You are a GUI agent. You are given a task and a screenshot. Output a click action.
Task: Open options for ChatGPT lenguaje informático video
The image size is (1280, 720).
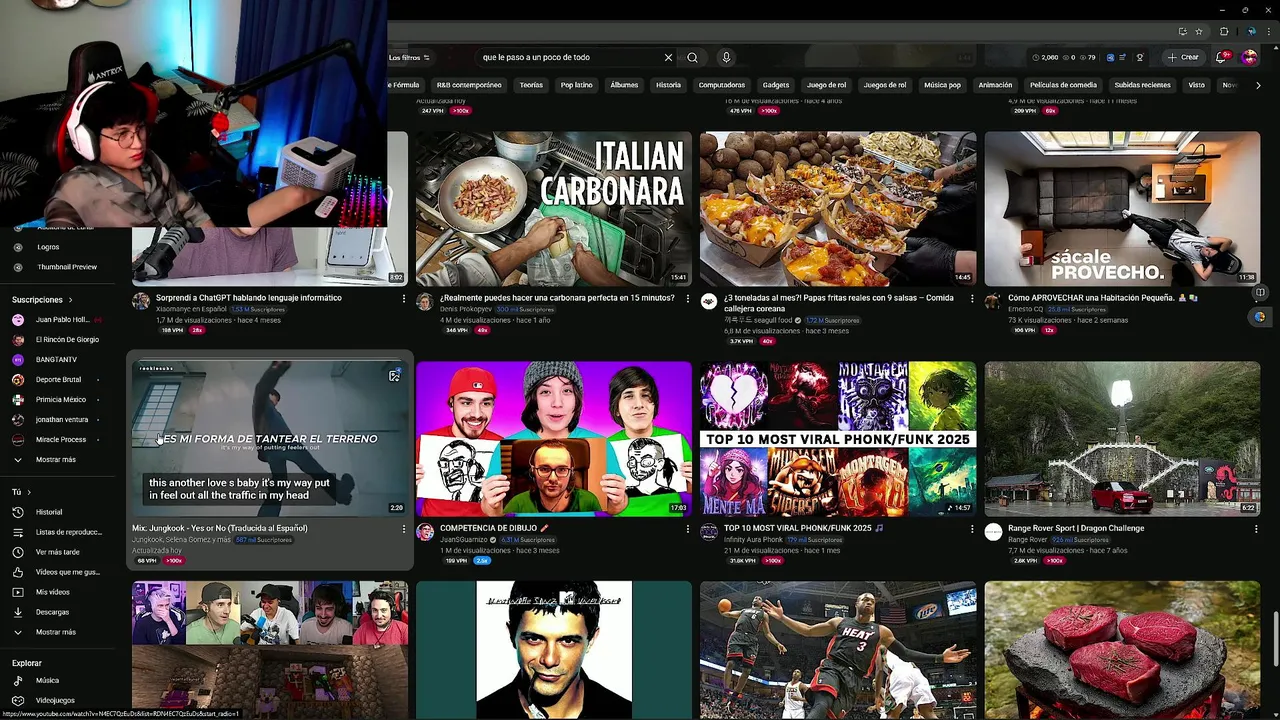pos(404,298)
